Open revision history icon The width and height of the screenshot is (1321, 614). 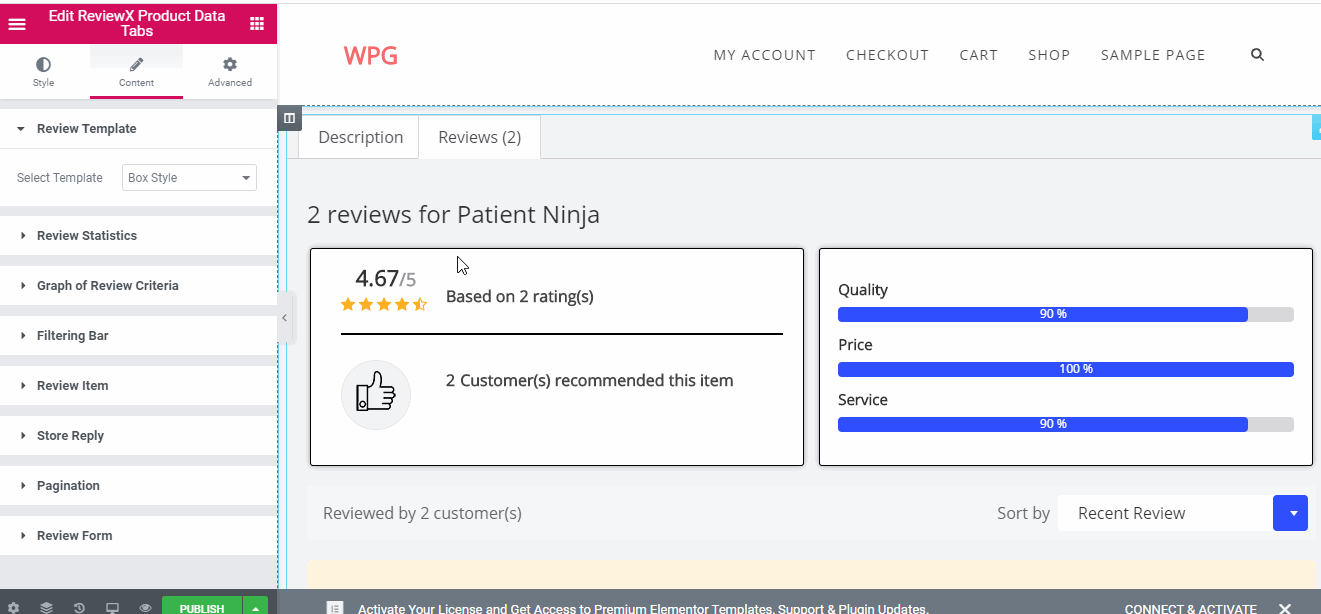pyautogui.click(x=79, y=608)
